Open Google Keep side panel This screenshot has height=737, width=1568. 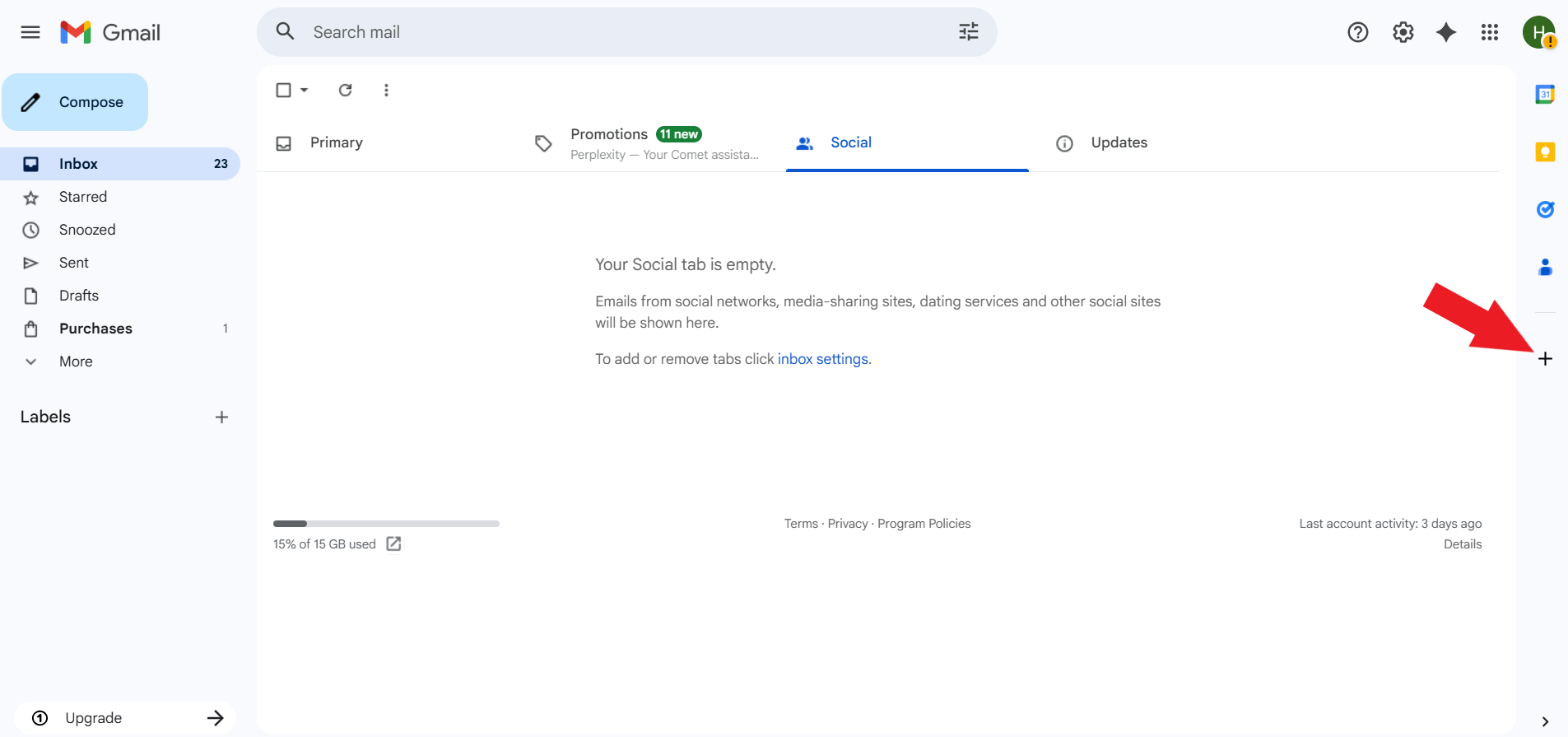tap(1545, 152)
